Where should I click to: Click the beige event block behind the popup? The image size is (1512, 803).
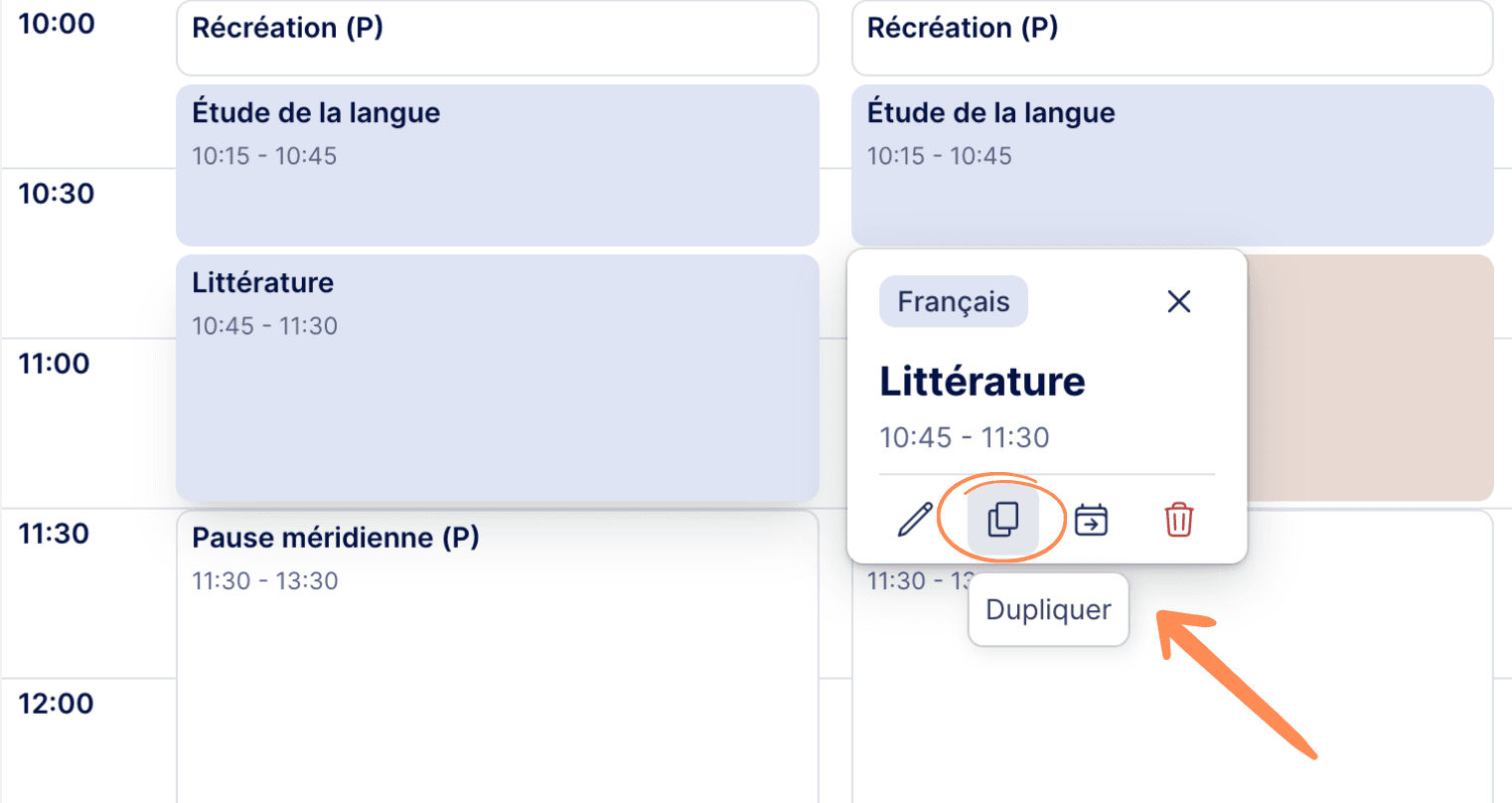[x=1371, y=378]
